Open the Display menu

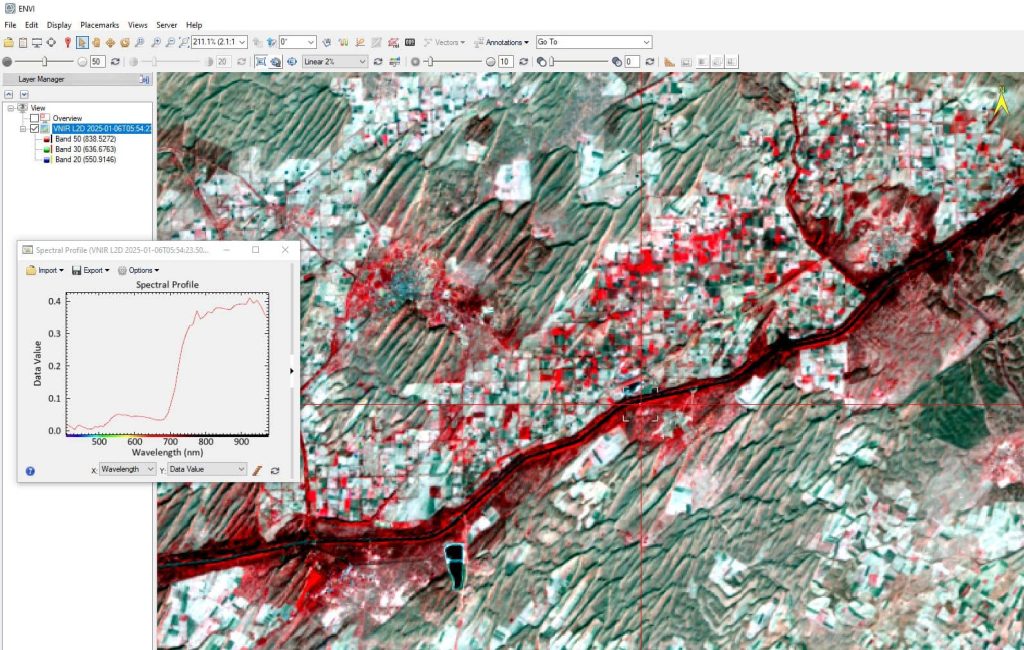(x=61, y=25)
